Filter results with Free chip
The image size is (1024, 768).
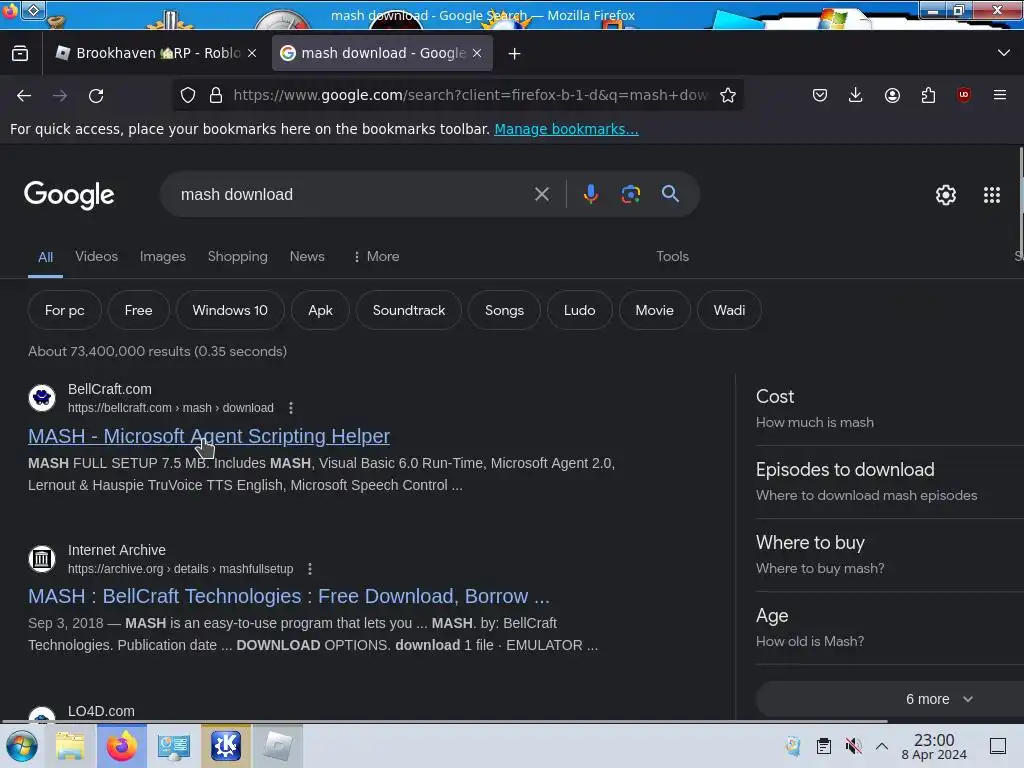(x=138, y=310)
